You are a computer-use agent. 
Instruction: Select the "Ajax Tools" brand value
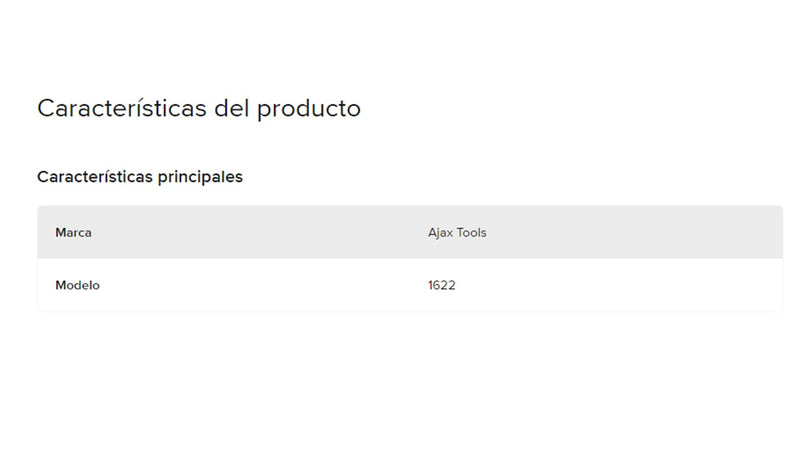[457, 233]
